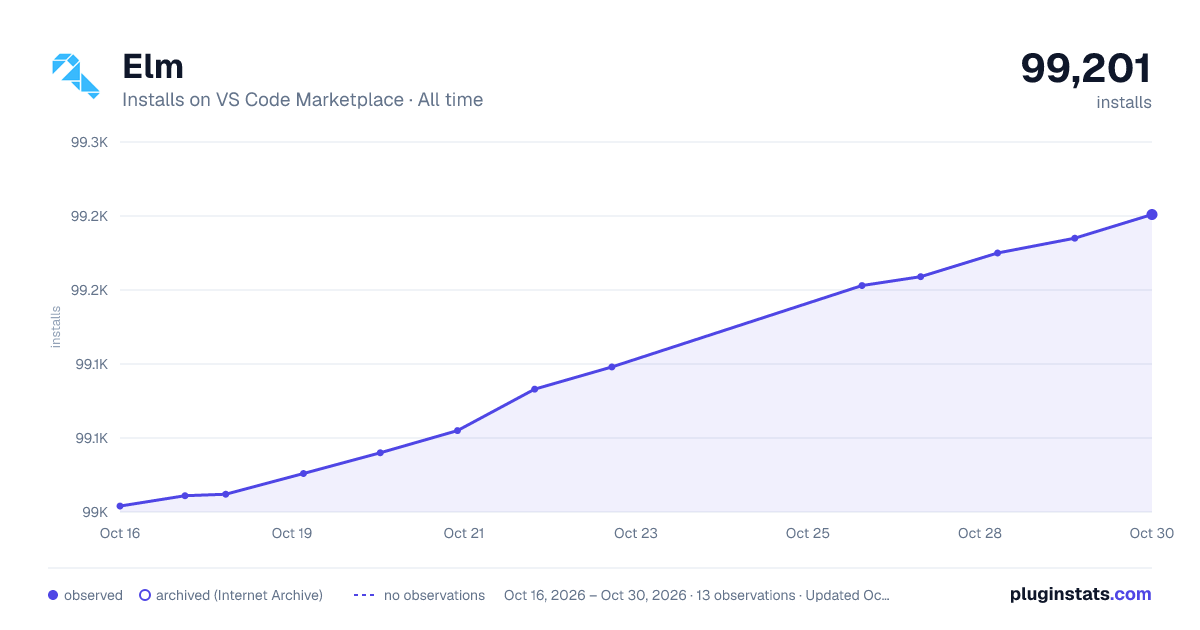The image size is (1200, 630).
Task: Click the Oct 23 x-axis label
Action: (636, 533)
